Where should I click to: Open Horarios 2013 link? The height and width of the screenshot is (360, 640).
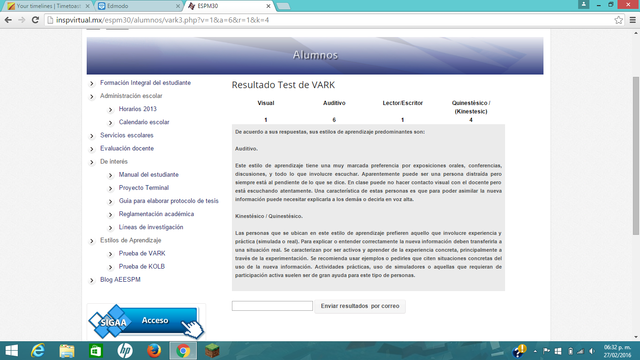coord(138,109)
